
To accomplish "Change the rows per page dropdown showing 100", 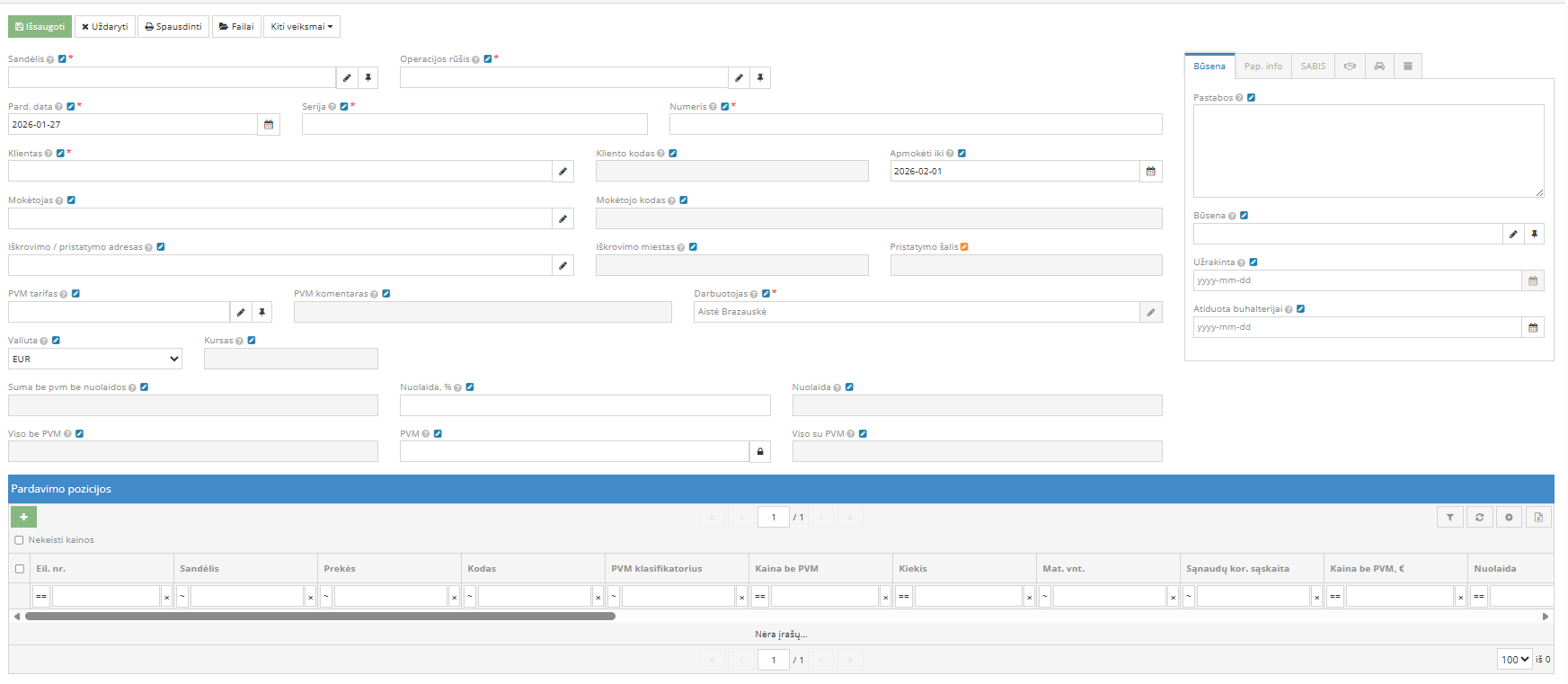I will click(1514, 660).
